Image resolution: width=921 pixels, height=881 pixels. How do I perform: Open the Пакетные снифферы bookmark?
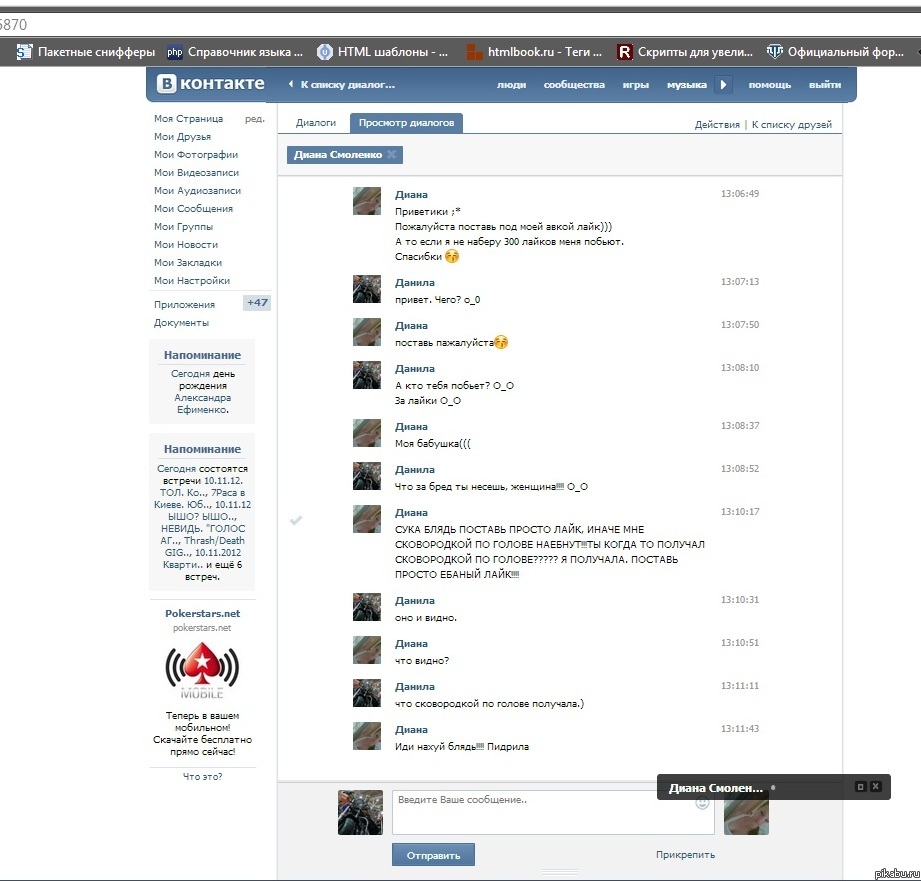point(86,52)
